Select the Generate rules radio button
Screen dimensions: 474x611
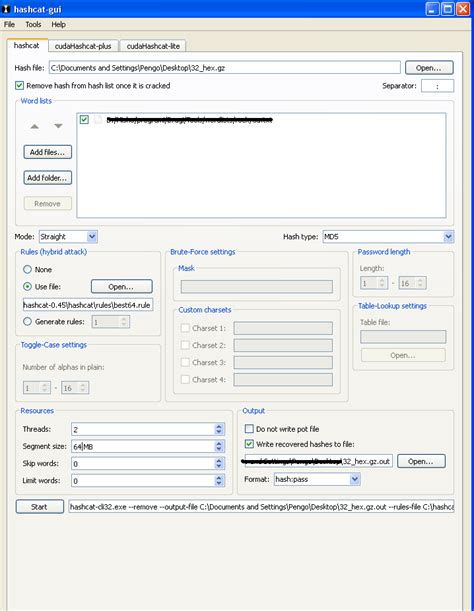pos(27,321)
